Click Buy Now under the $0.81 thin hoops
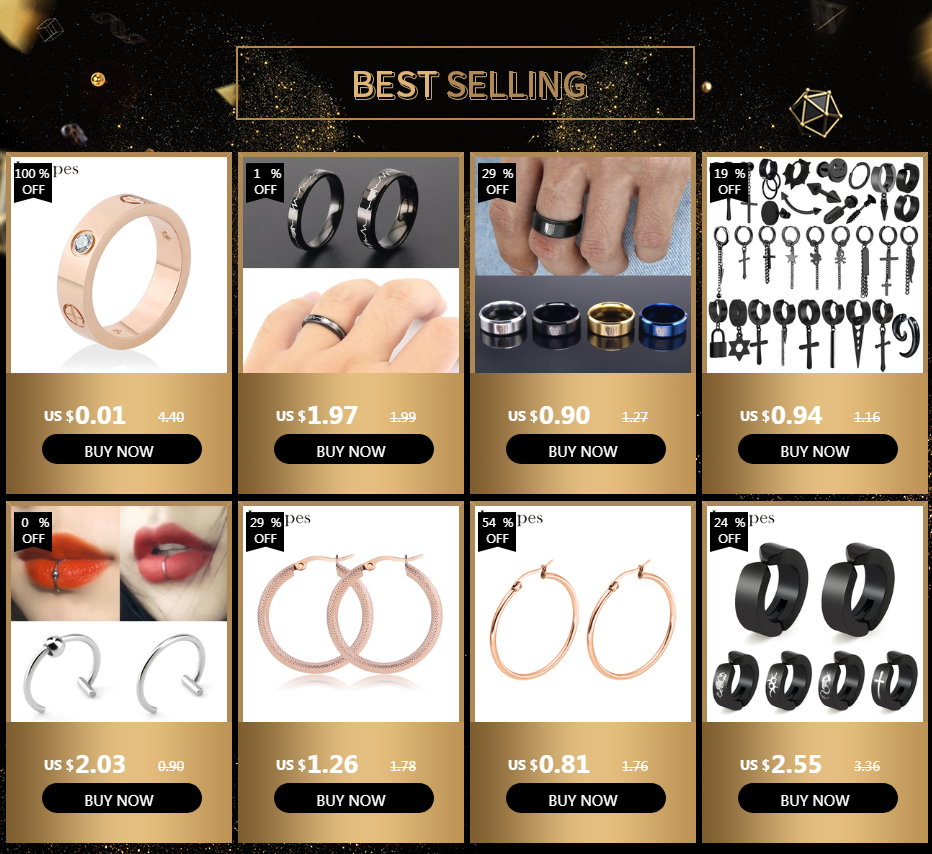This screenshot has height=854, width=932. point(585,798)
